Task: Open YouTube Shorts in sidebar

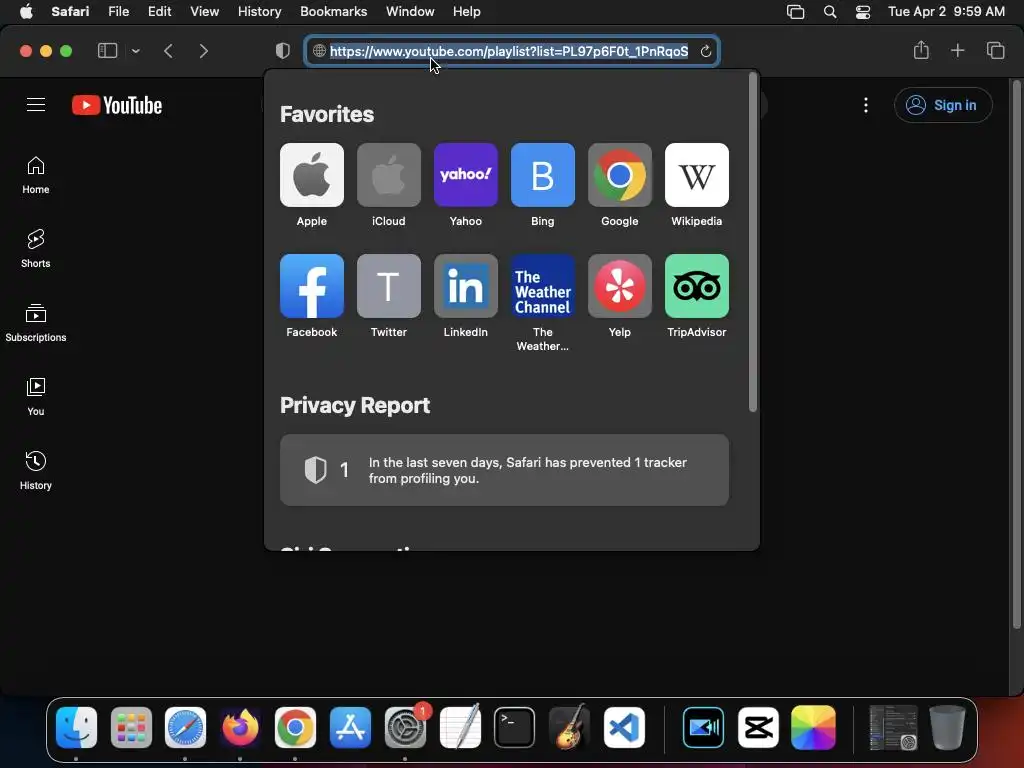Action: coord(36,249)
